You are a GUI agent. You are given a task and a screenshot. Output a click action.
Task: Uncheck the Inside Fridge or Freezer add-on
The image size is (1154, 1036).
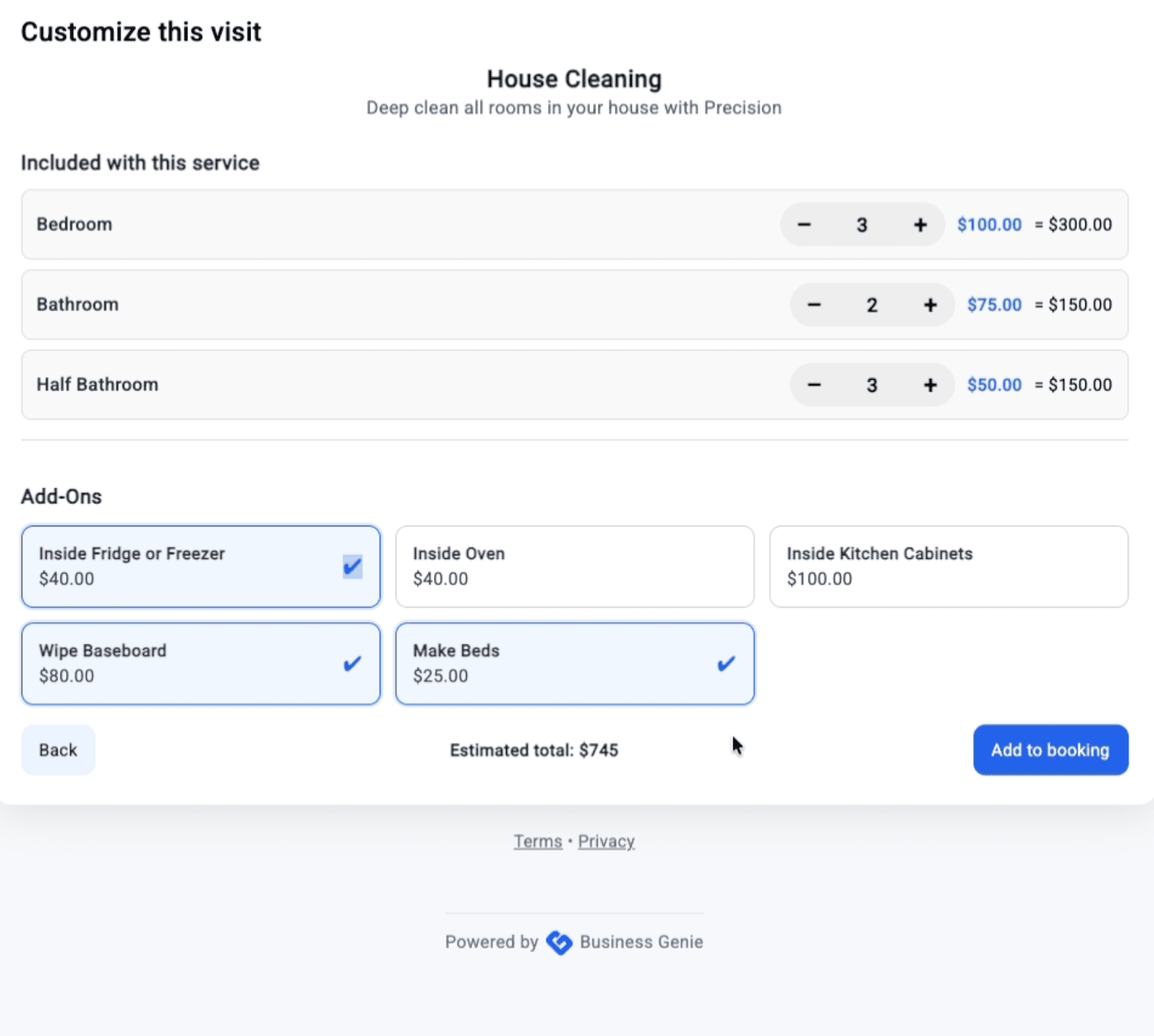click(201, 566)
